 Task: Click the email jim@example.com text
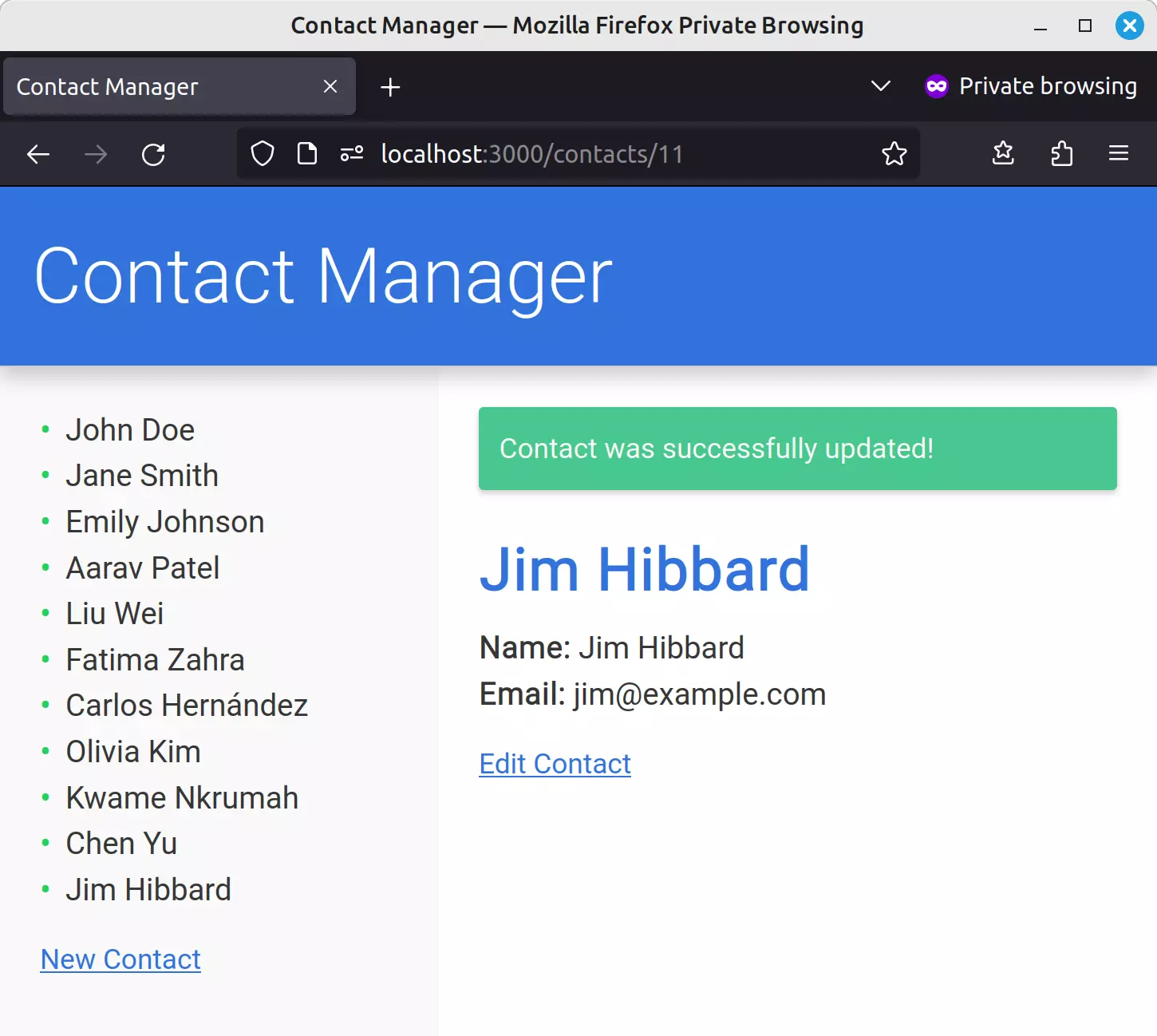(x=700, y=694)
